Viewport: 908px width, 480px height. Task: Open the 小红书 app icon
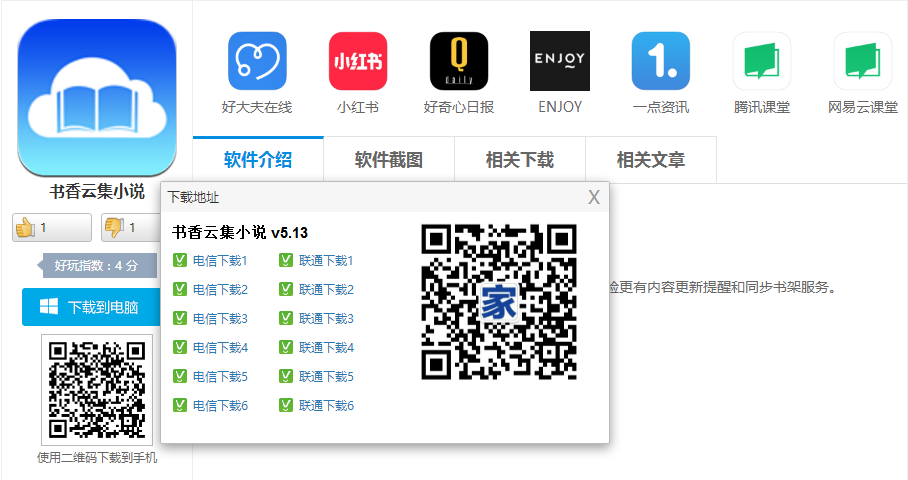coord(358,61)
